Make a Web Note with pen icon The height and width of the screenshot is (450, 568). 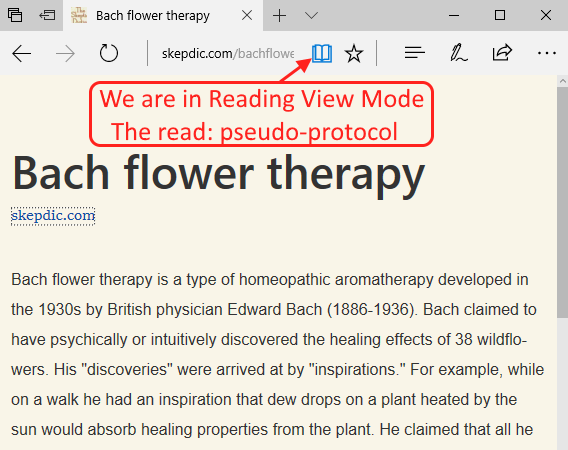point(458,53)
